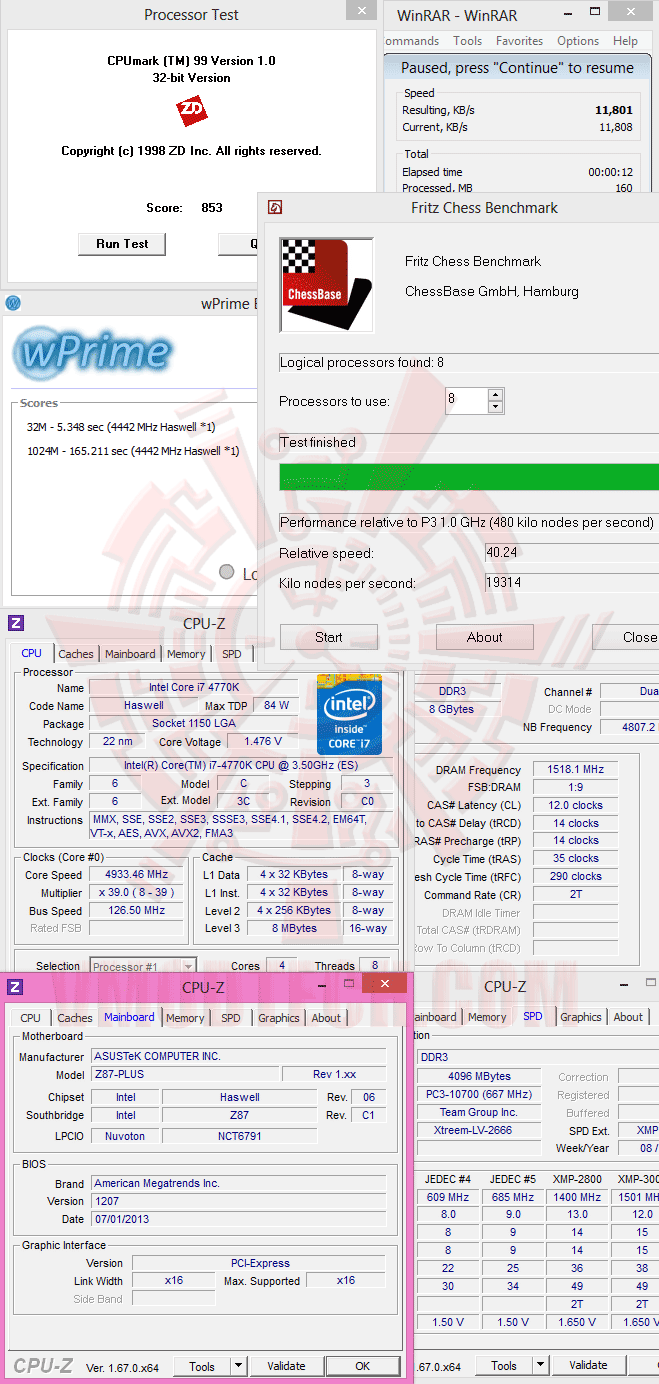The image size is (659, 1384).
Task: Close the Processor Test window
Action: pyautogui.click(x=361, y=11)
